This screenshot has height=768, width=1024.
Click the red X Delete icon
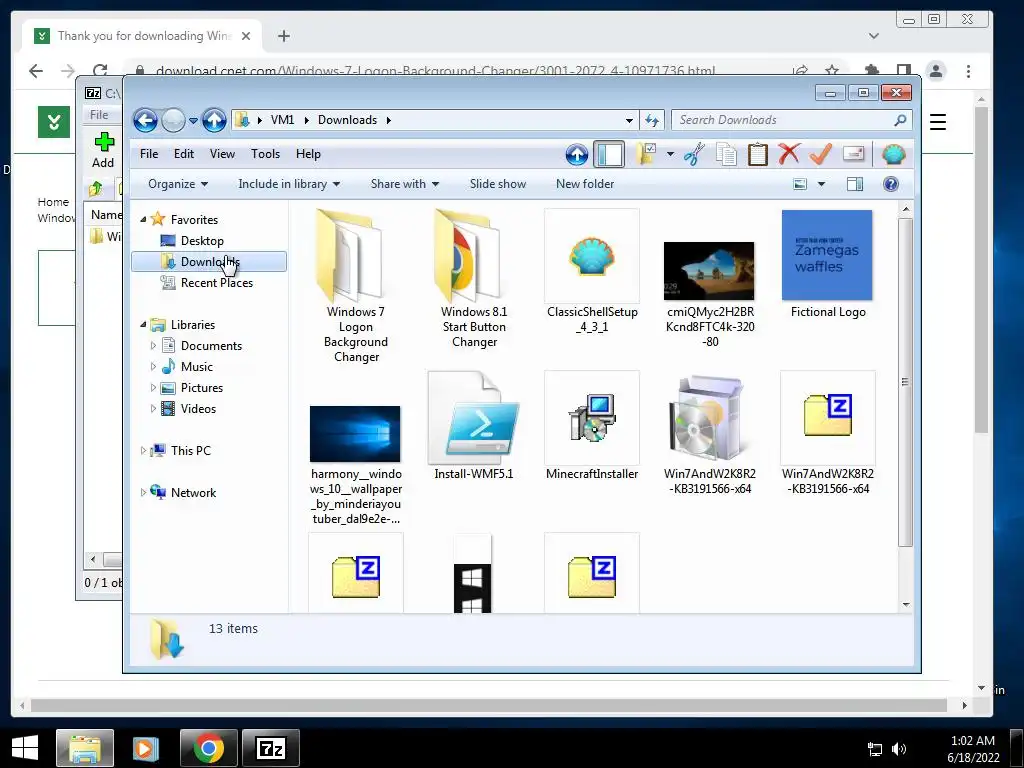coord(789,154)
